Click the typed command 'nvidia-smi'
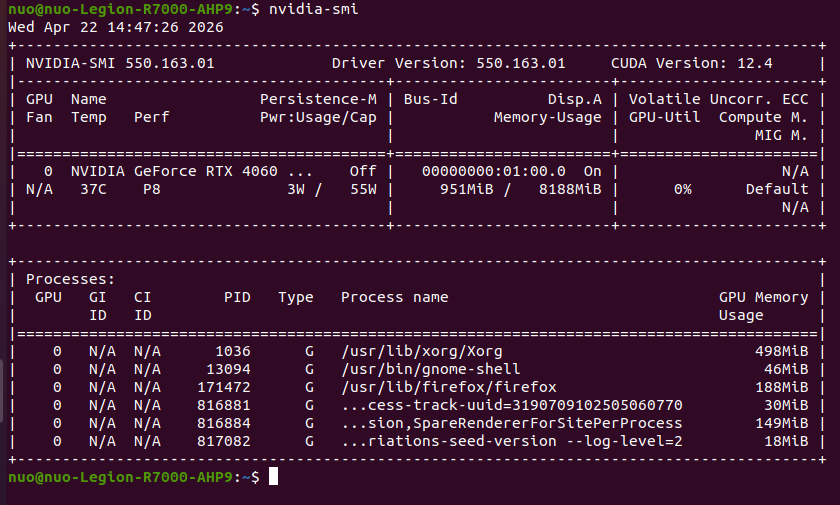Image resolution: width=840 pixels, height=505 pixels. [x=313, y=9]
